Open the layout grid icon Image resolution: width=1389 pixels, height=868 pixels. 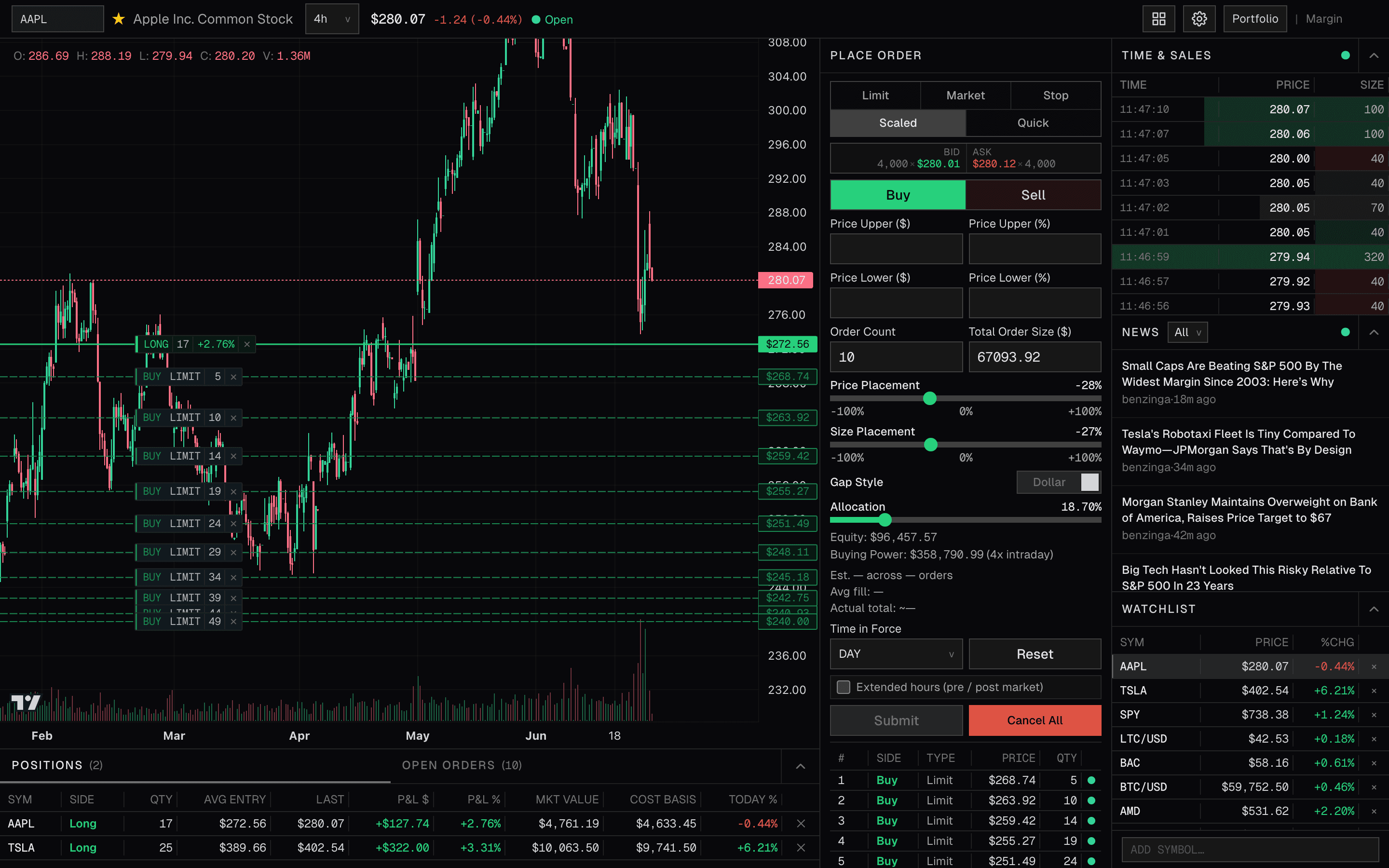1158,19
